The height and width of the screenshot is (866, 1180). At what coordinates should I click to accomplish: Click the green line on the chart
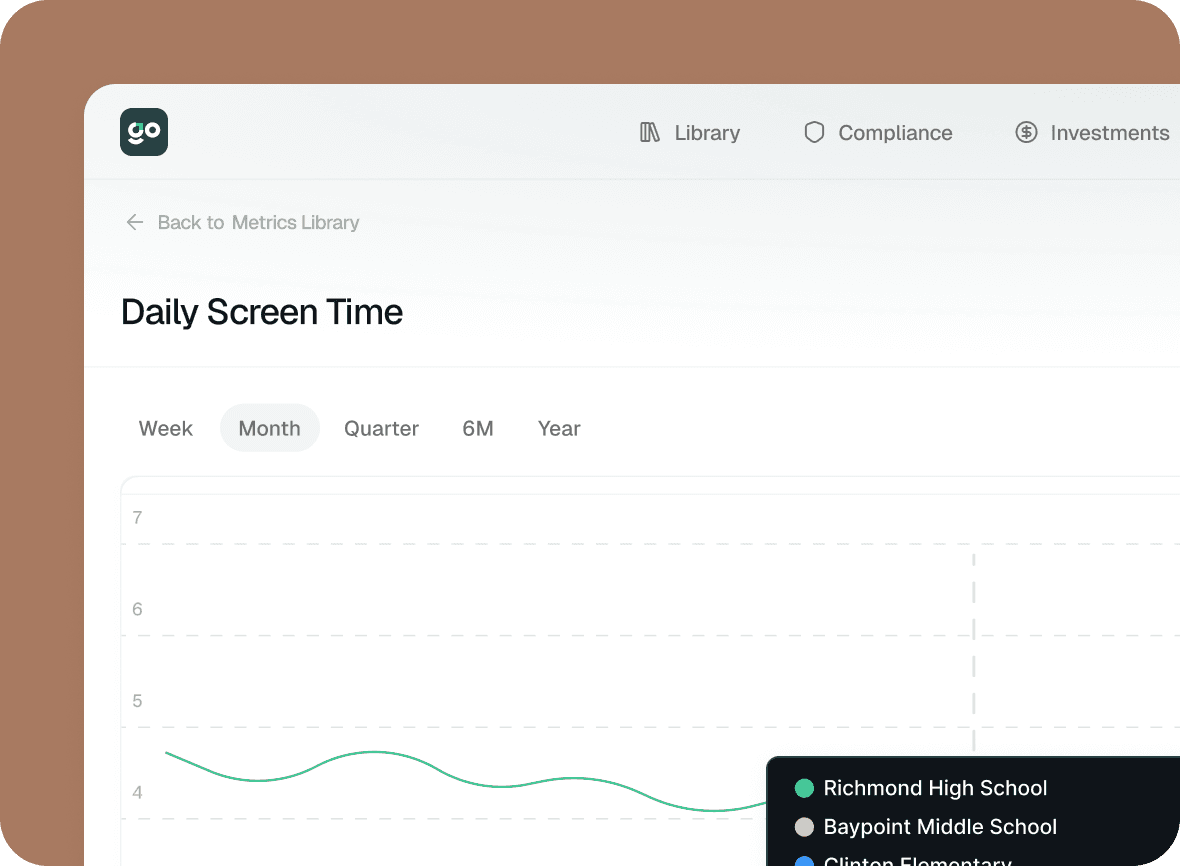[467, 780]
